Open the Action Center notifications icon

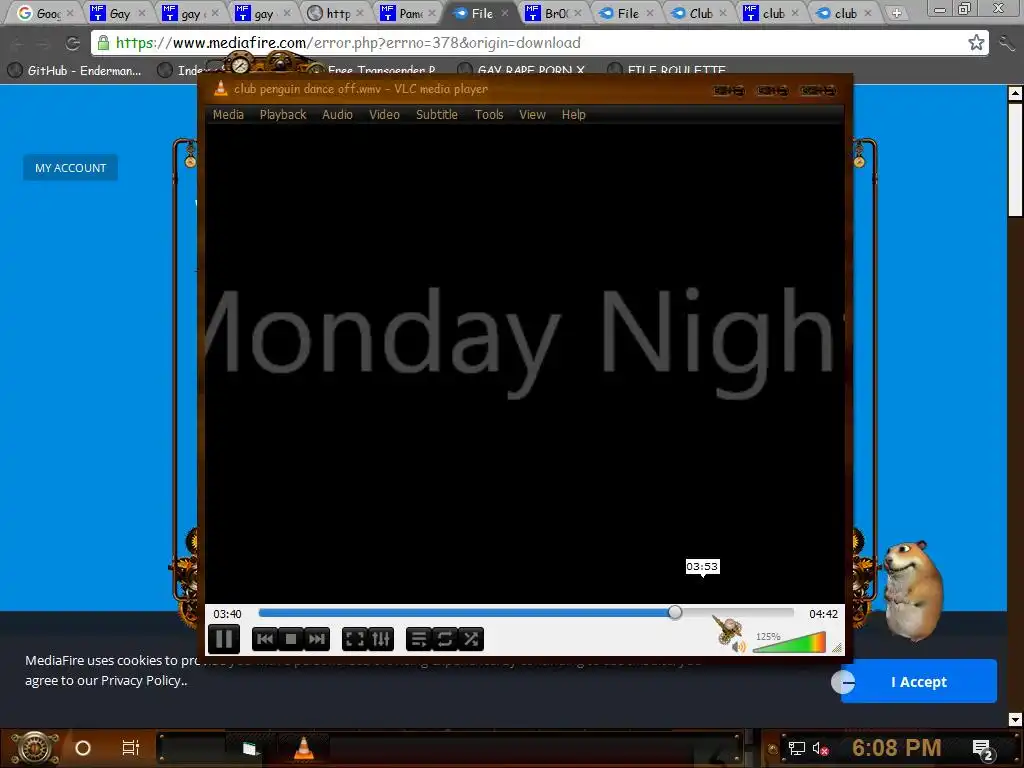click(982, 749)
